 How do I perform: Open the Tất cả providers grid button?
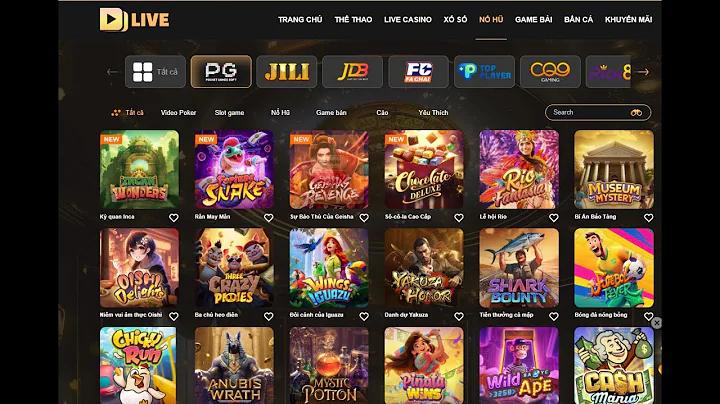[x=155, y=72]
